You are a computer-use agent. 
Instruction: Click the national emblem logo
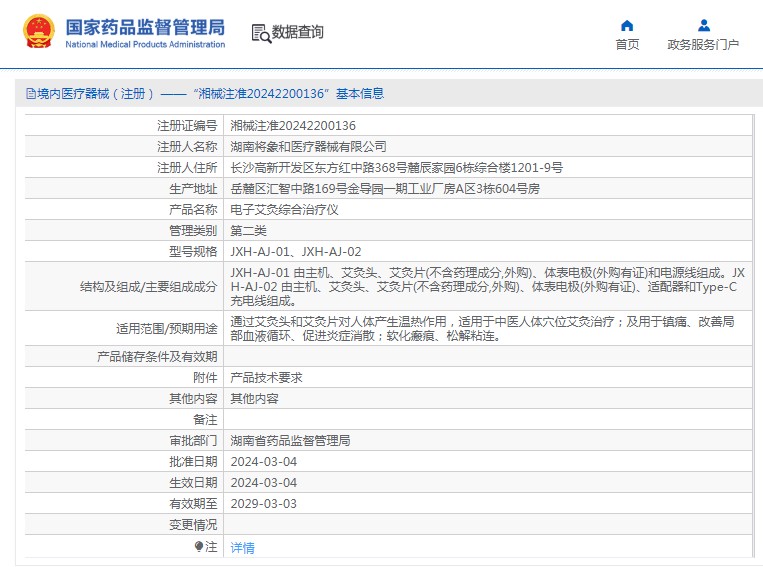[39, 32]
